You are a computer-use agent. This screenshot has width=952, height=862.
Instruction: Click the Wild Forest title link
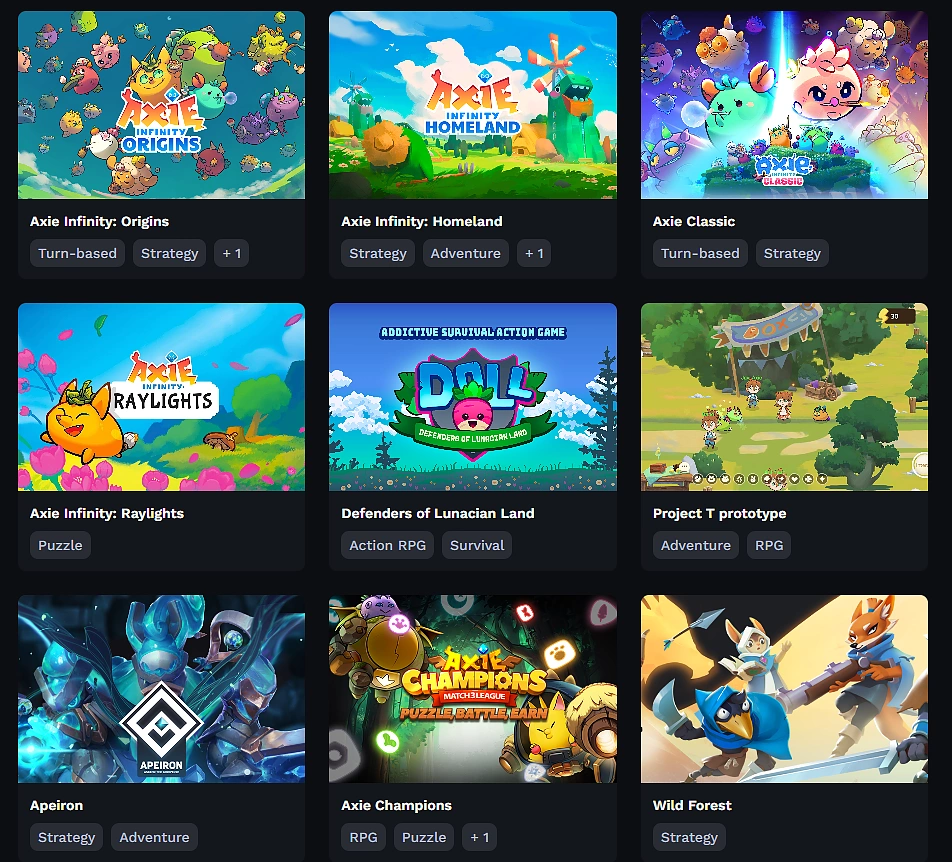coord(692,806)
